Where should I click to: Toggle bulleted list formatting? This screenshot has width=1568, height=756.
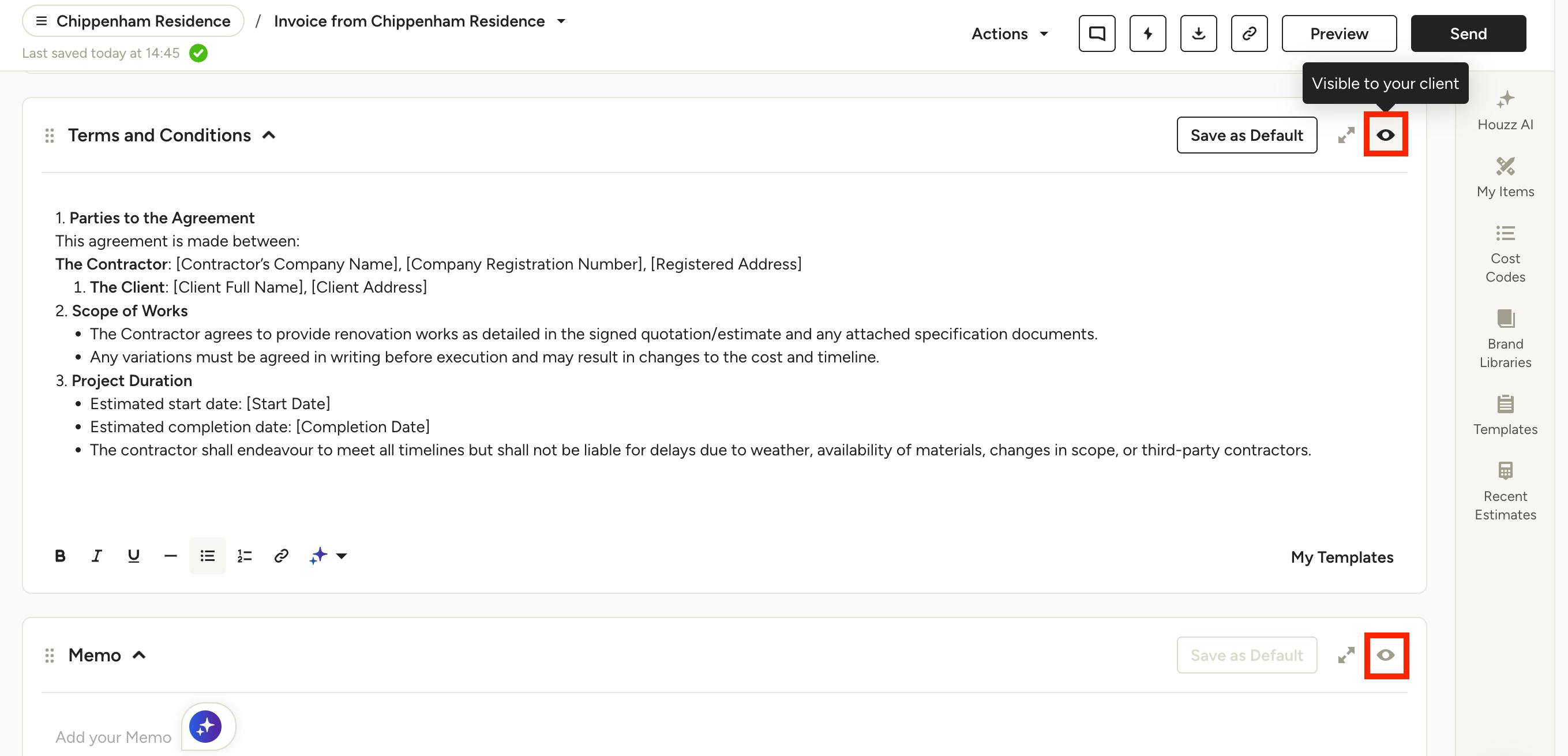(207, 556)
